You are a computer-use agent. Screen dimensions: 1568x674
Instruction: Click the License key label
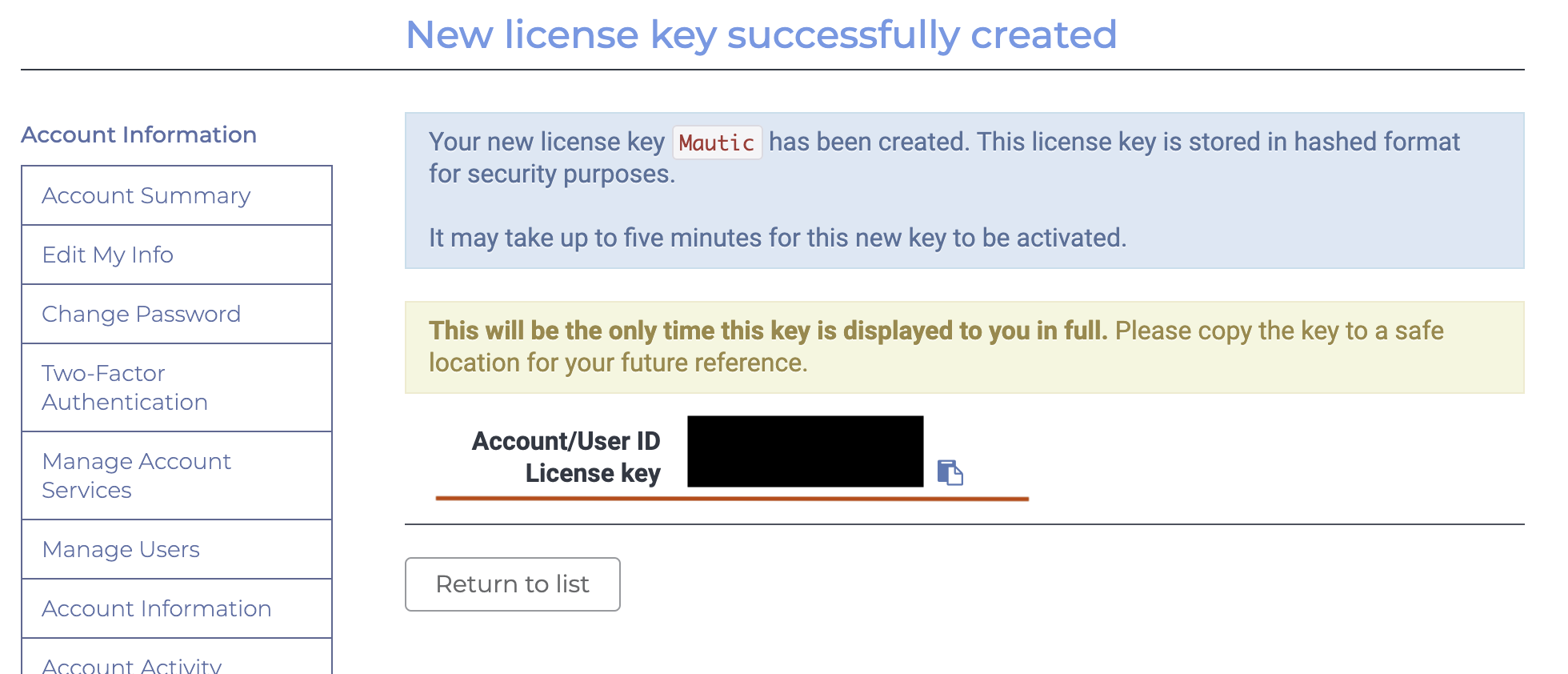pyautogui.click(x=593, y=473)
